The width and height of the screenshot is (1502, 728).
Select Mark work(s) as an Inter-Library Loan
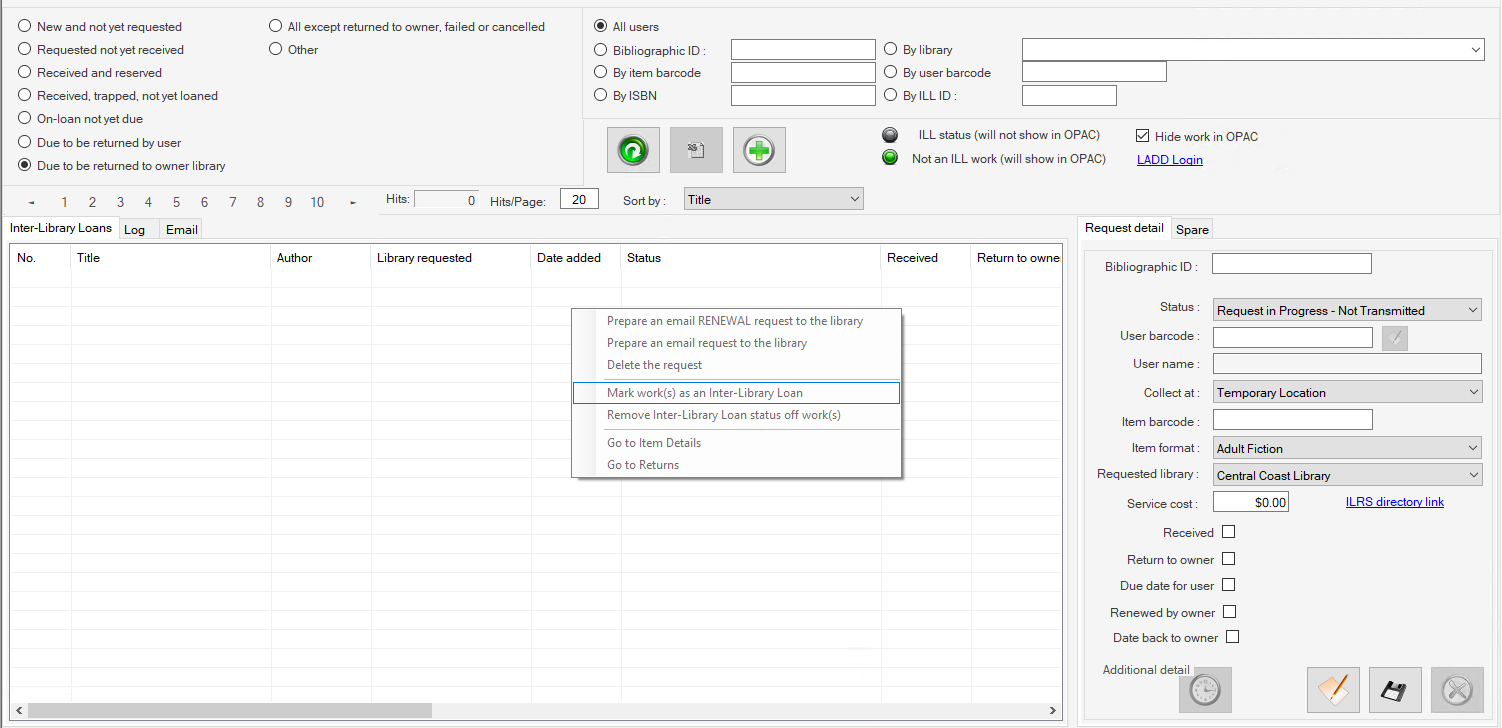[704, 393]
